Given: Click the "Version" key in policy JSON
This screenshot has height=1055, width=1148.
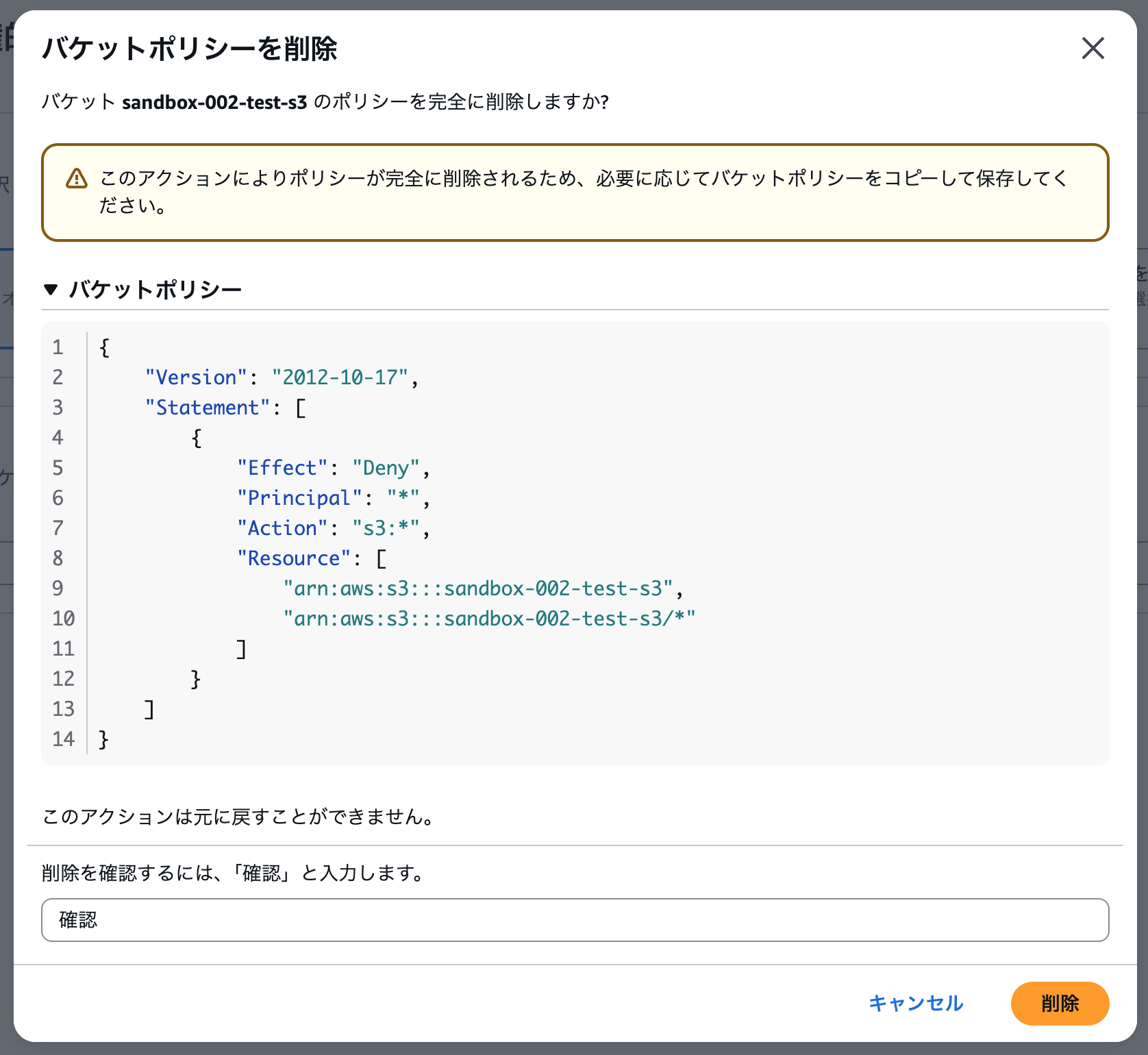Looking at the screenshot, I should pos(196,377).
